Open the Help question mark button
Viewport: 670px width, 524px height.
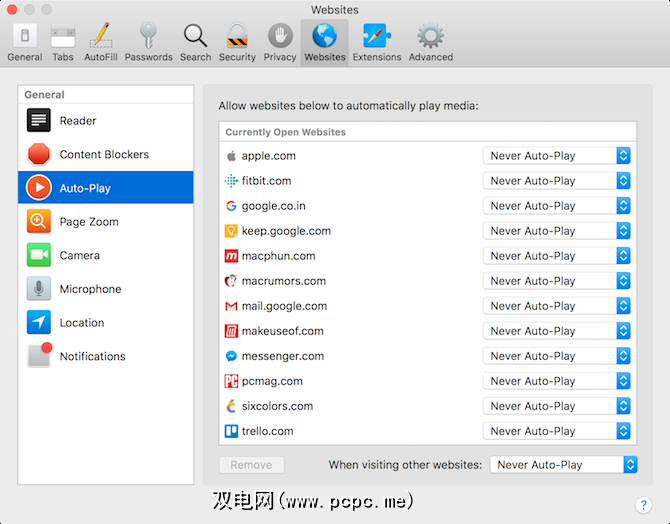coord(643,505)
